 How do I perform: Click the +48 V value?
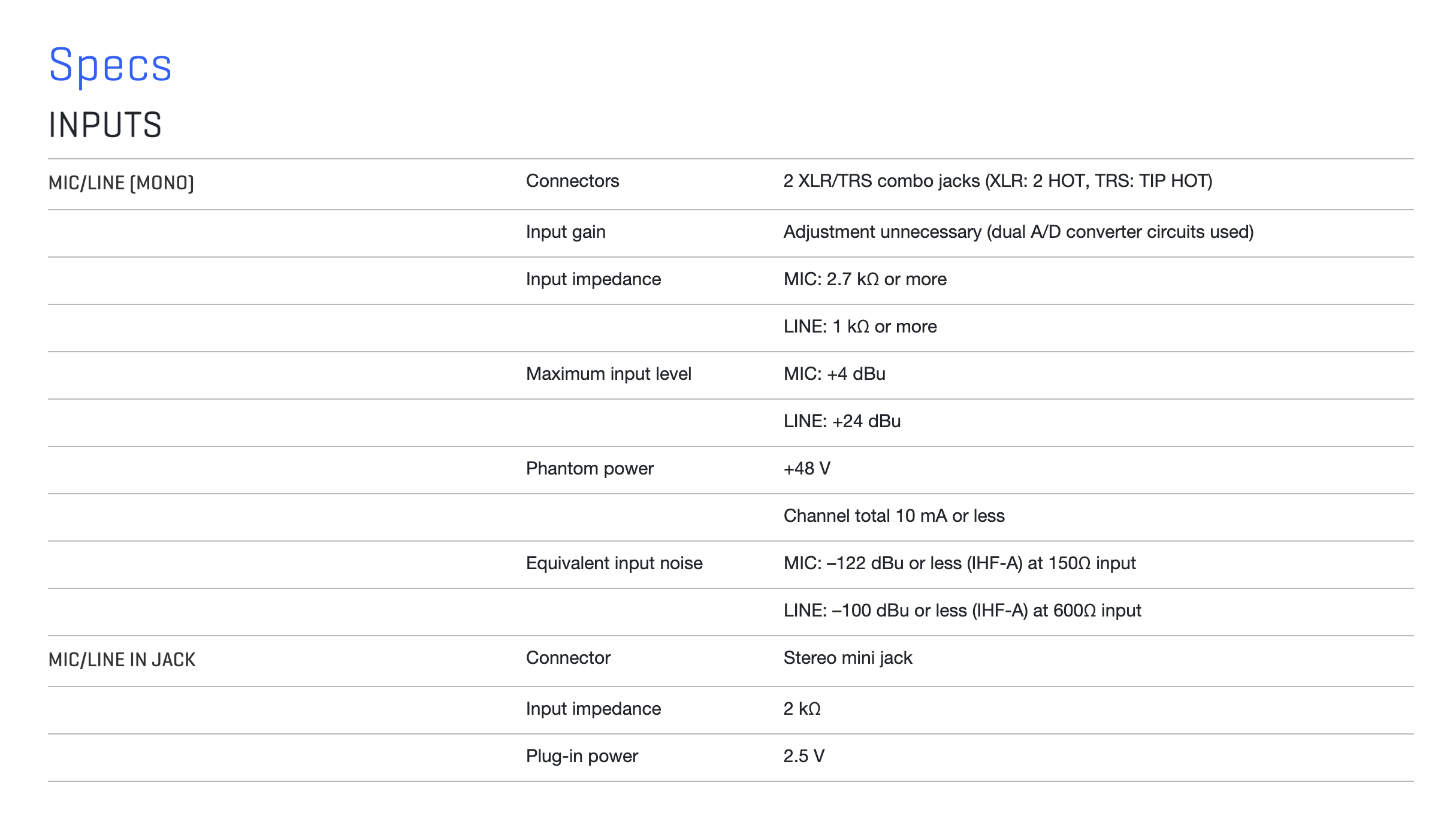click(x=806, y=469)
